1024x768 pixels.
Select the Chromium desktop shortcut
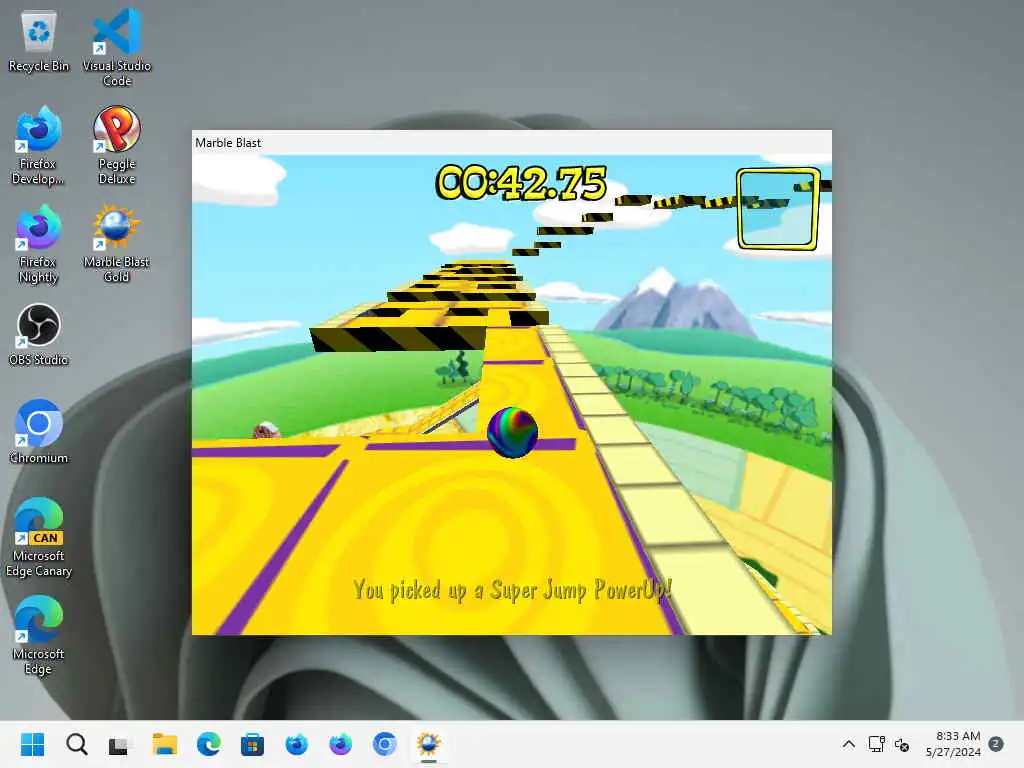39,432
